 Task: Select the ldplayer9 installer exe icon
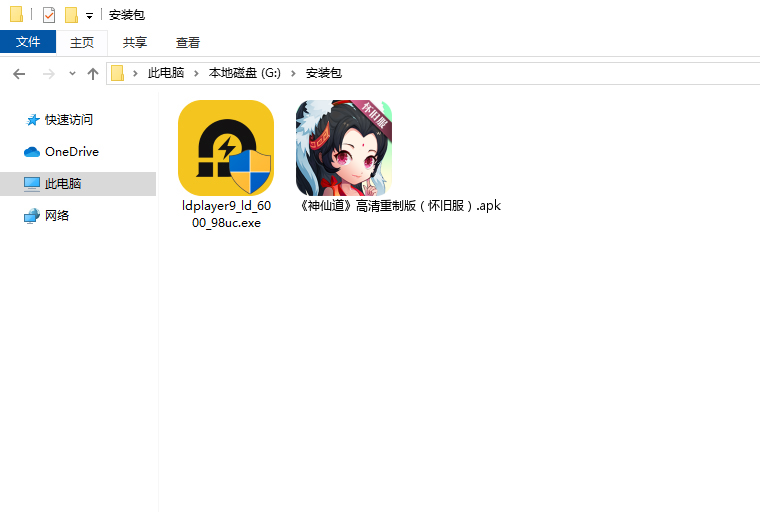(x=226, y=148)
